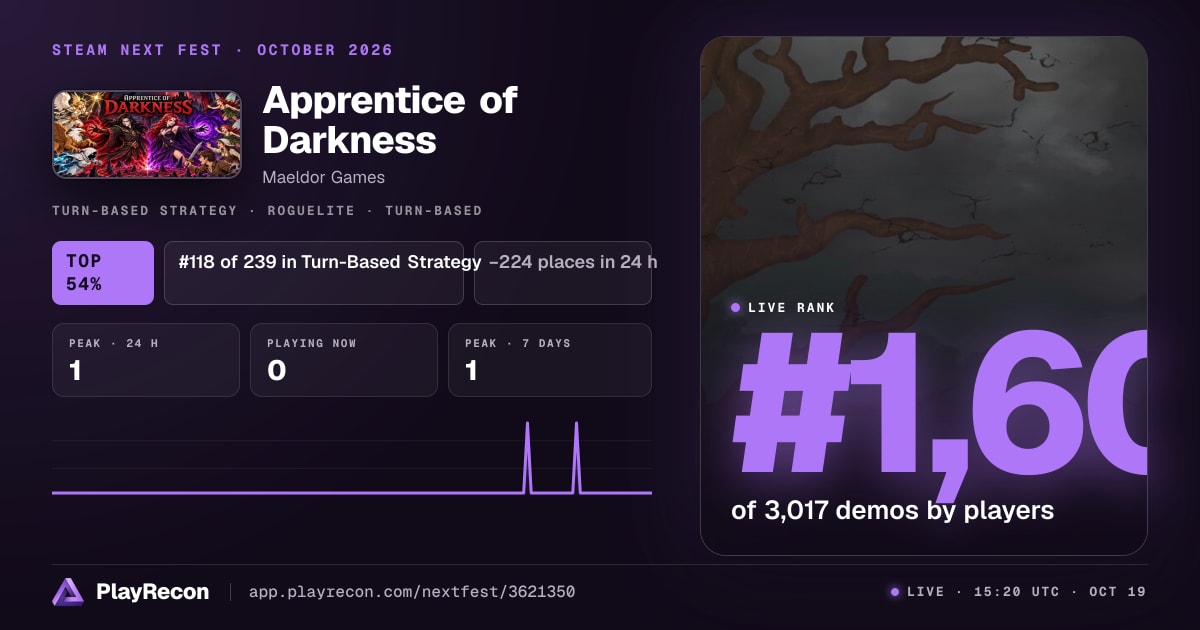Click the PlayRecon triangle logo icon
Screen dimensions: 1200x630
click(68, 592)
